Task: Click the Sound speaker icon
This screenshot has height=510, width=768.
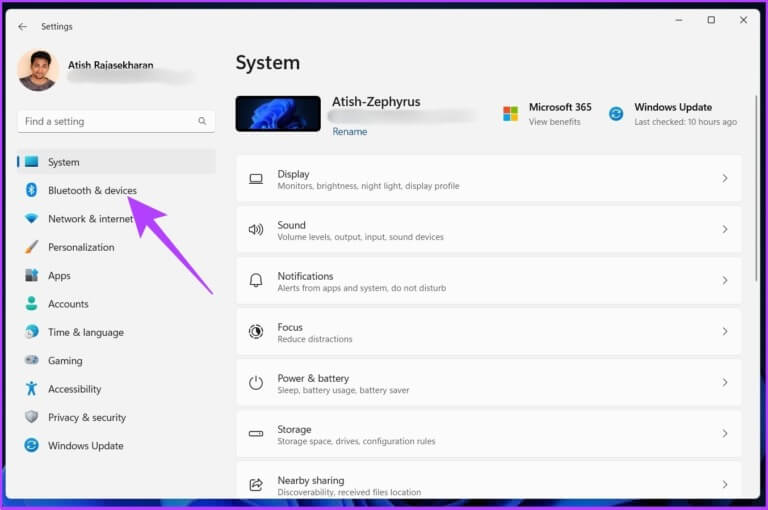Action: click(256, 230)
